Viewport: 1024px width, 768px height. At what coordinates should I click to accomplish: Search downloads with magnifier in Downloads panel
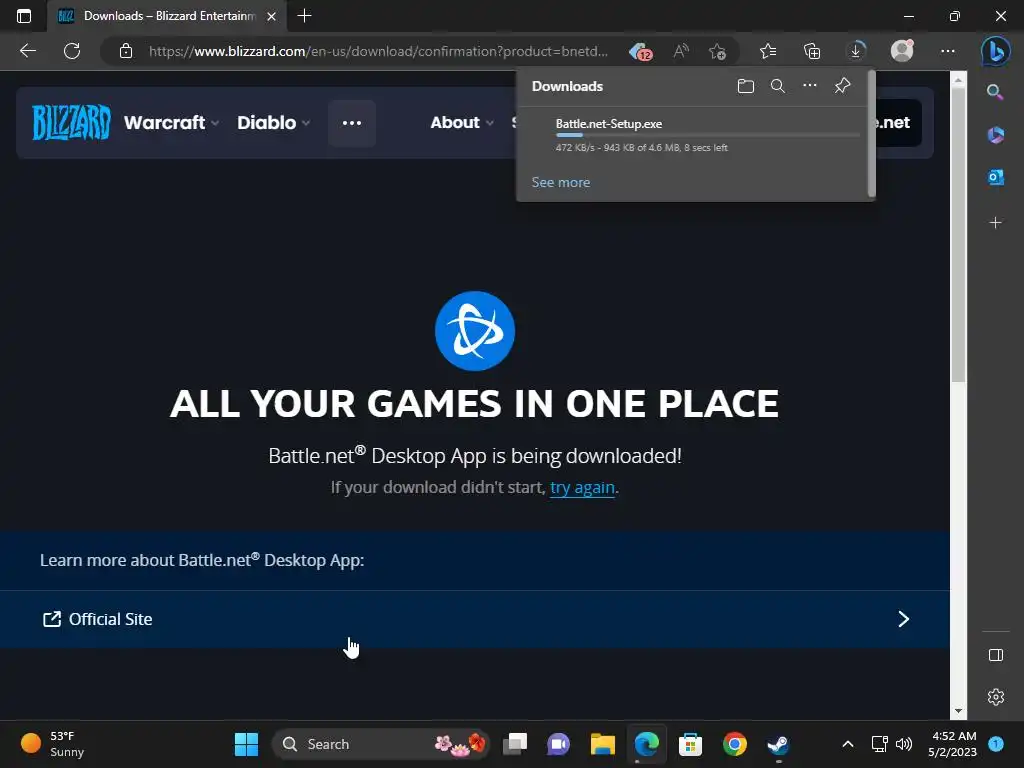coord(777,86)
